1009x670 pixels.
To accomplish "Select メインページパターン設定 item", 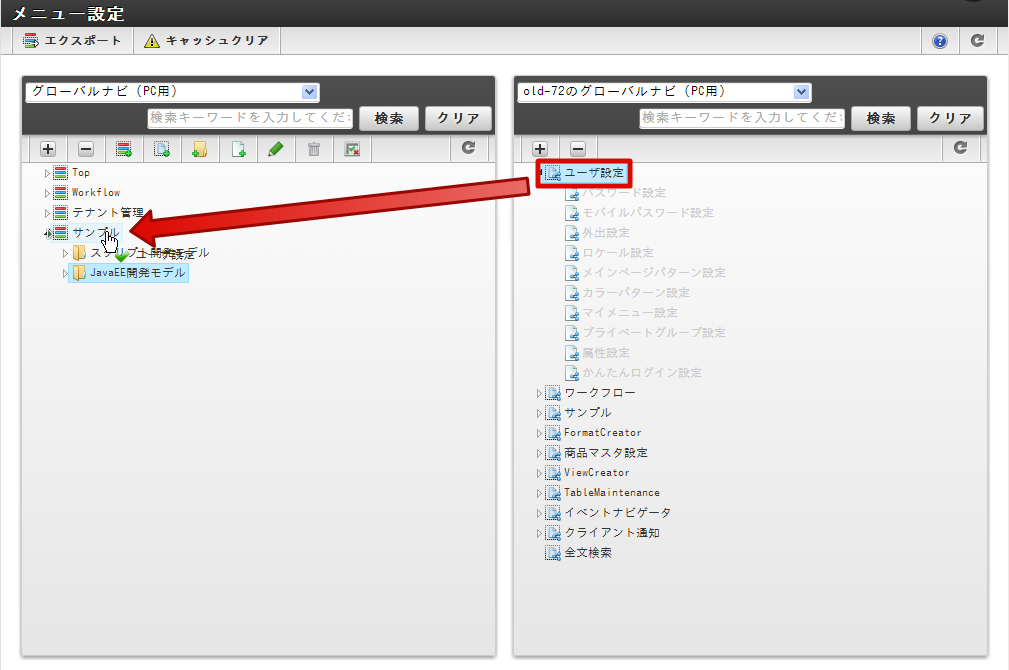I will (x=654, y=273).
